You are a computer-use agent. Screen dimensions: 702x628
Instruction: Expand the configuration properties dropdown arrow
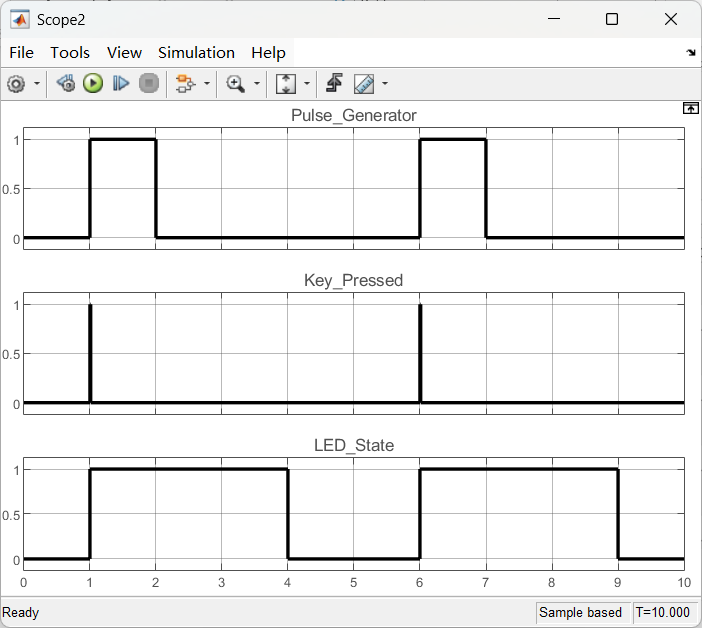(37, 84)
